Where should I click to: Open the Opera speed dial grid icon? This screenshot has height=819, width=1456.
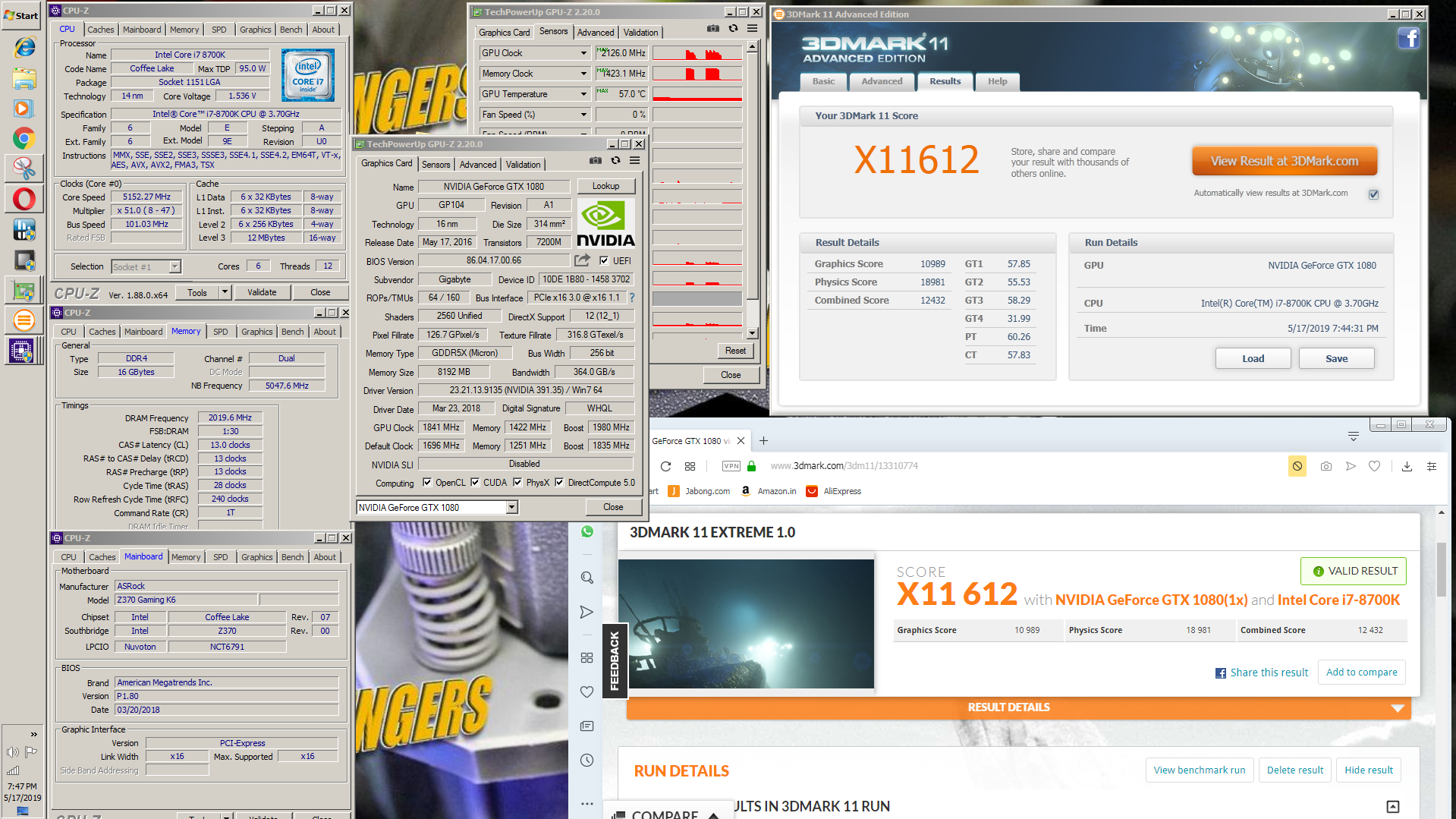pyautogui.click(x=690, y=466)
